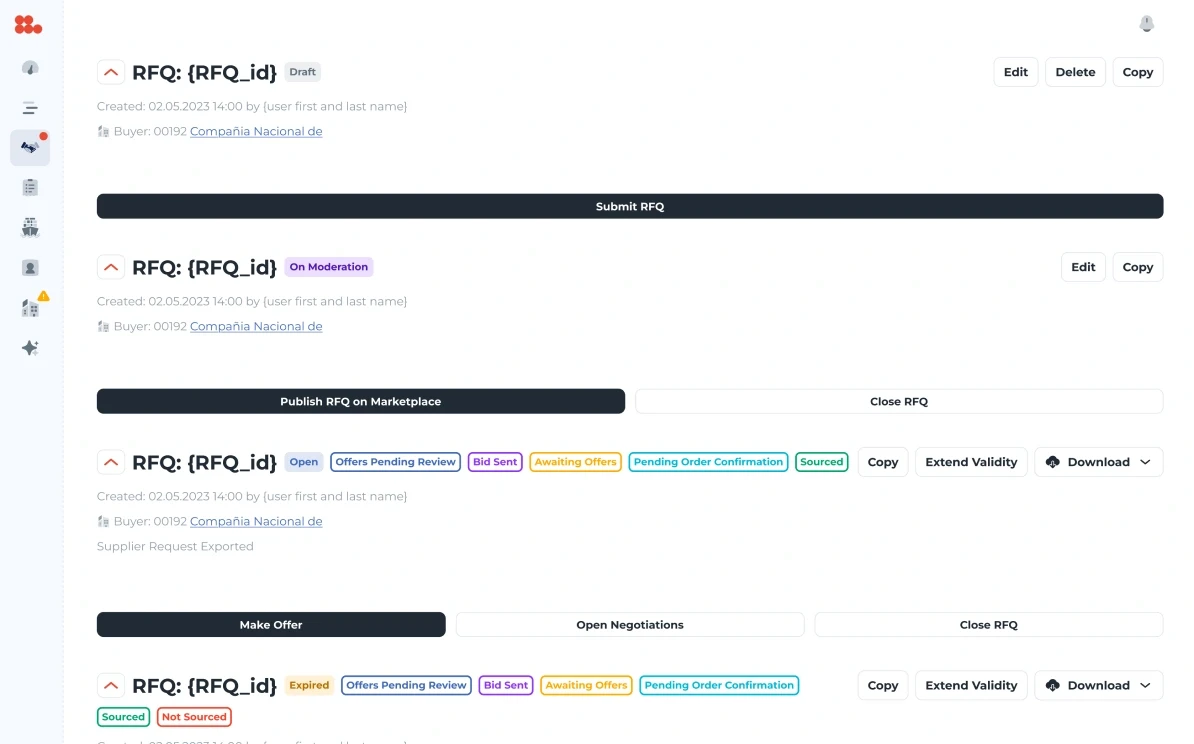Screen dimensions: 1194x744
Task: Click the Created date line in On Moderation RFQ
Action: (x=252, y=301)
